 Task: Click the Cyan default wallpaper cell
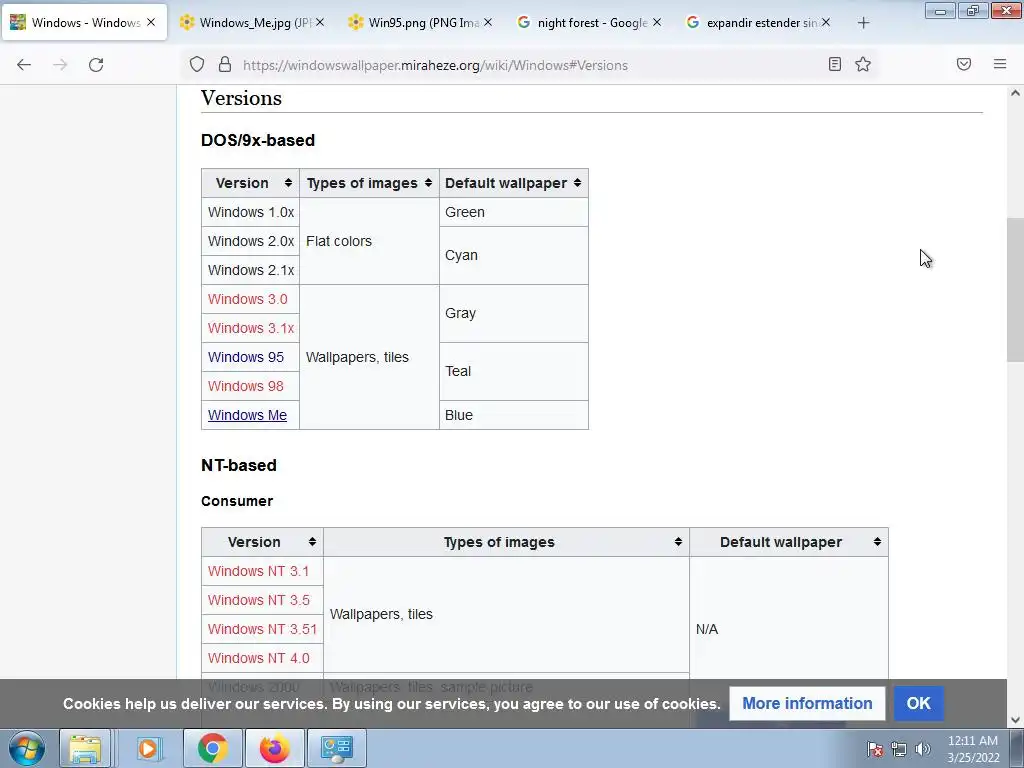pyautogui.click(x=513, y=255)
